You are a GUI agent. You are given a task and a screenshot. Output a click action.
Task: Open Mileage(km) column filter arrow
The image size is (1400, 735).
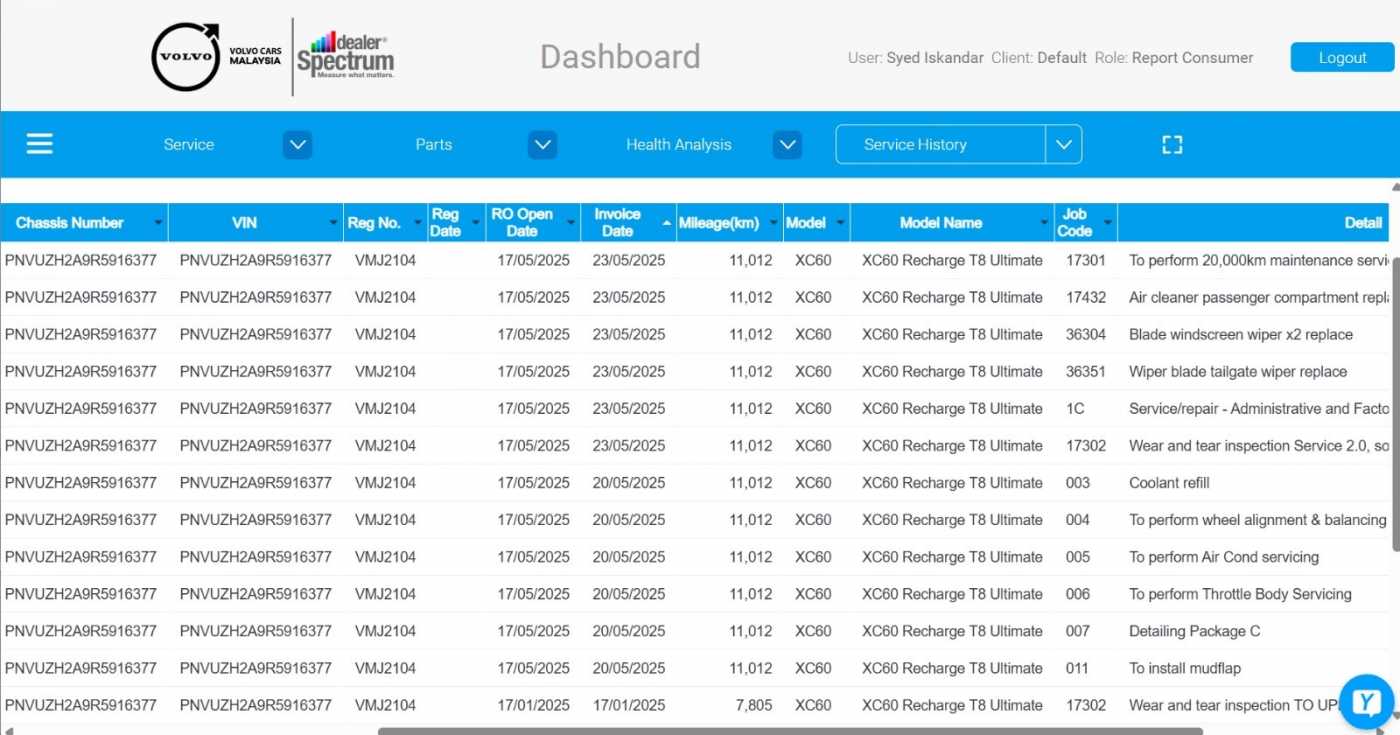tap(772, 223)
